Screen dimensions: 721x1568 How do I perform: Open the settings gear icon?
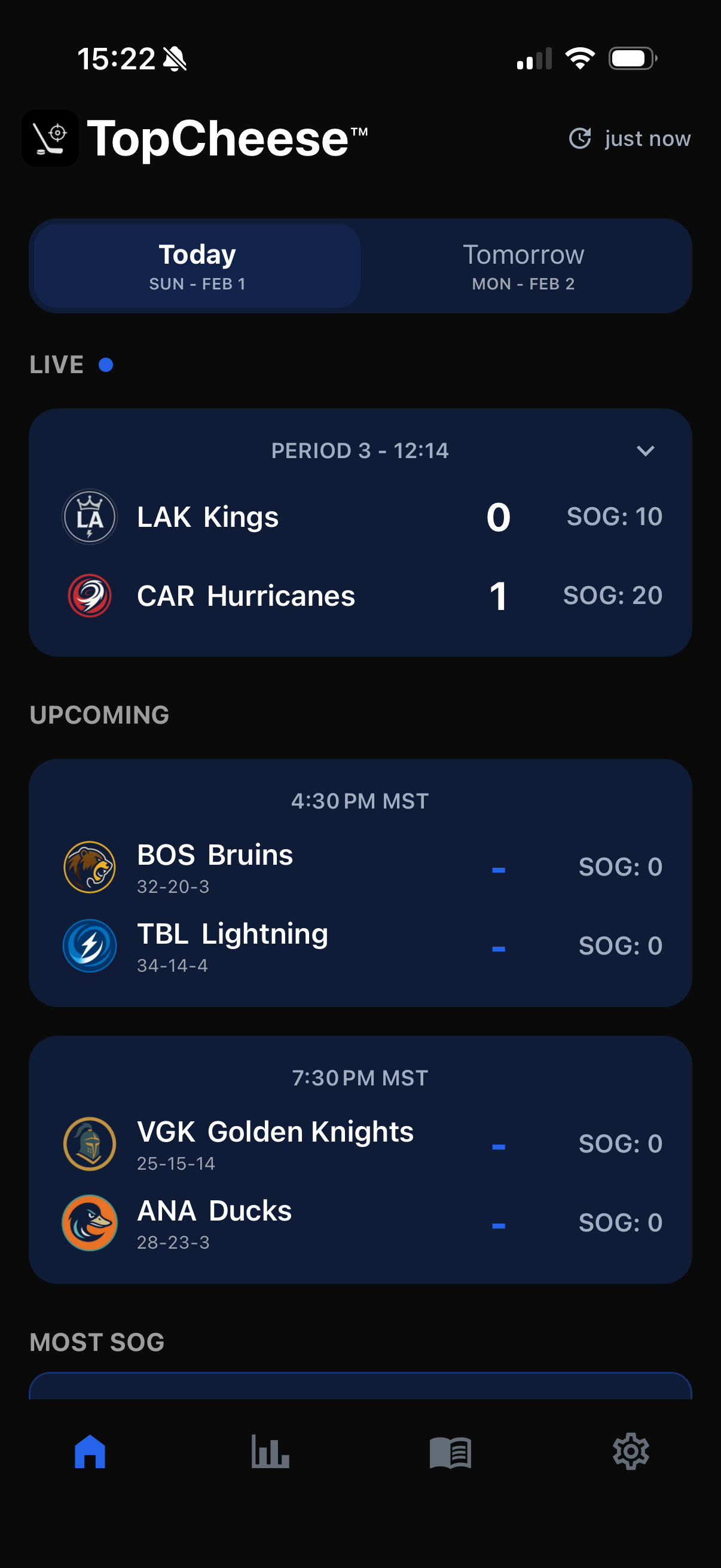[630, 1452]
